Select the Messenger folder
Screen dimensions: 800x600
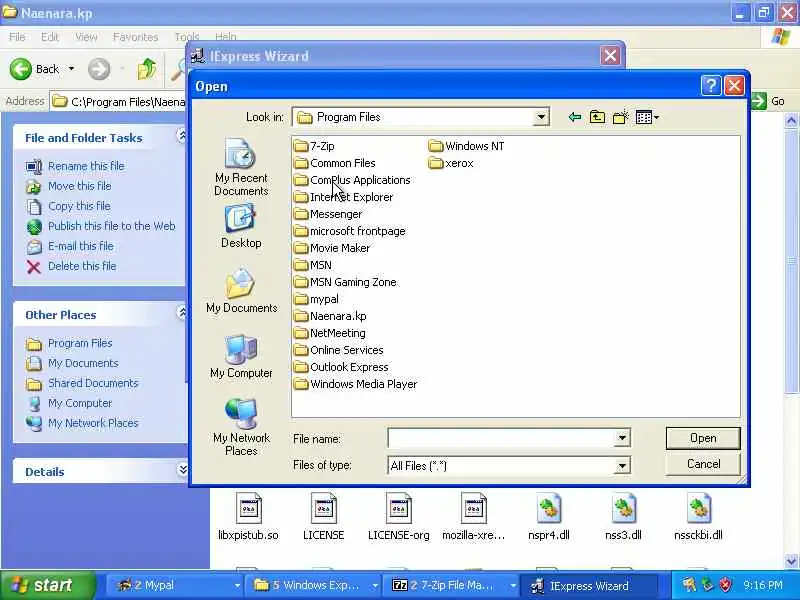[329, 214]
